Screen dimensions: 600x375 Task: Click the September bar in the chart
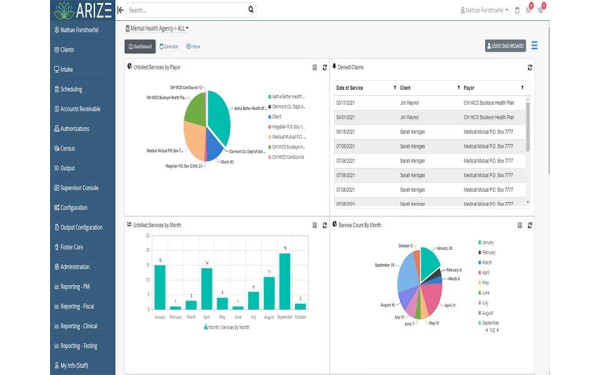(x=284, y=281)
